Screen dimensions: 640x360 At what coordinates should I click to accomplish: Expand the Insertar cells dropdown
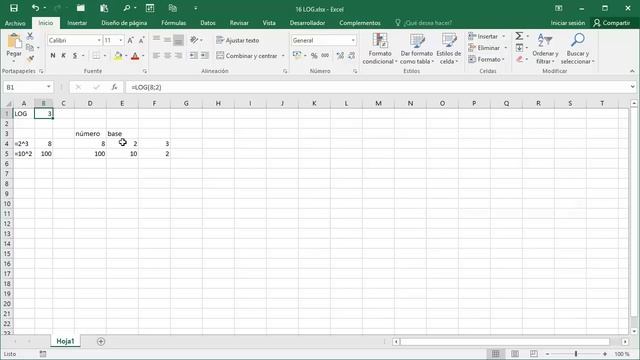pos(504,36)
